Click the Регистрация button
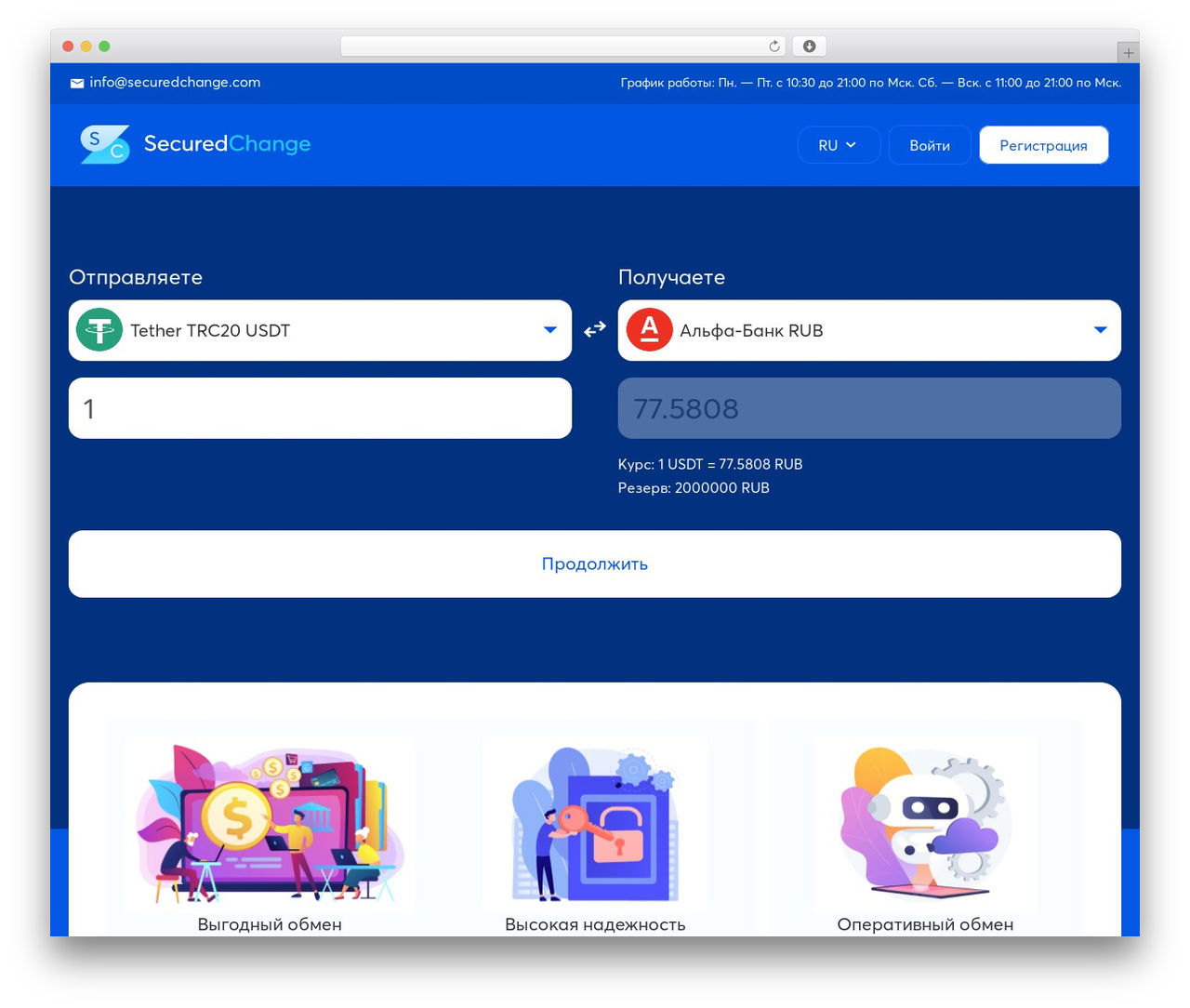The width and height of the screenshot is (1190, 1008). click(1043, 145)
